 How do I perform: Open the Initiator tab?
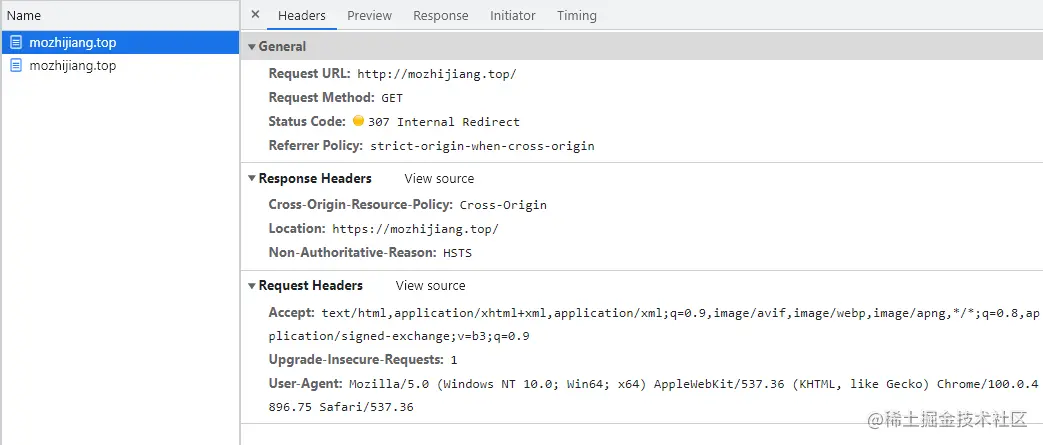coord(512,15)
